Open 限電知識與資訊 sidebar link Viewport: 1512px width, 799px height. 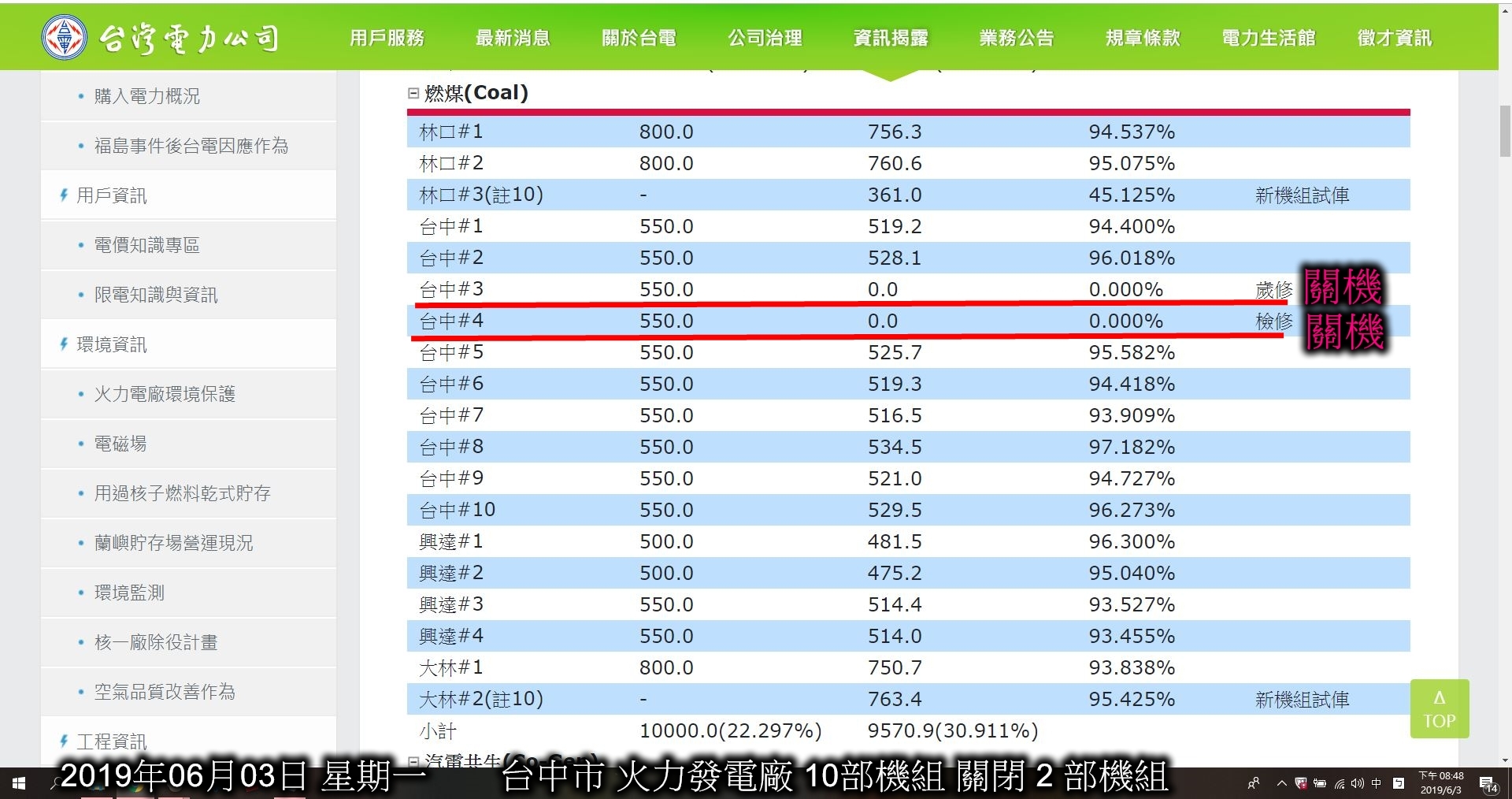point(156,295)
